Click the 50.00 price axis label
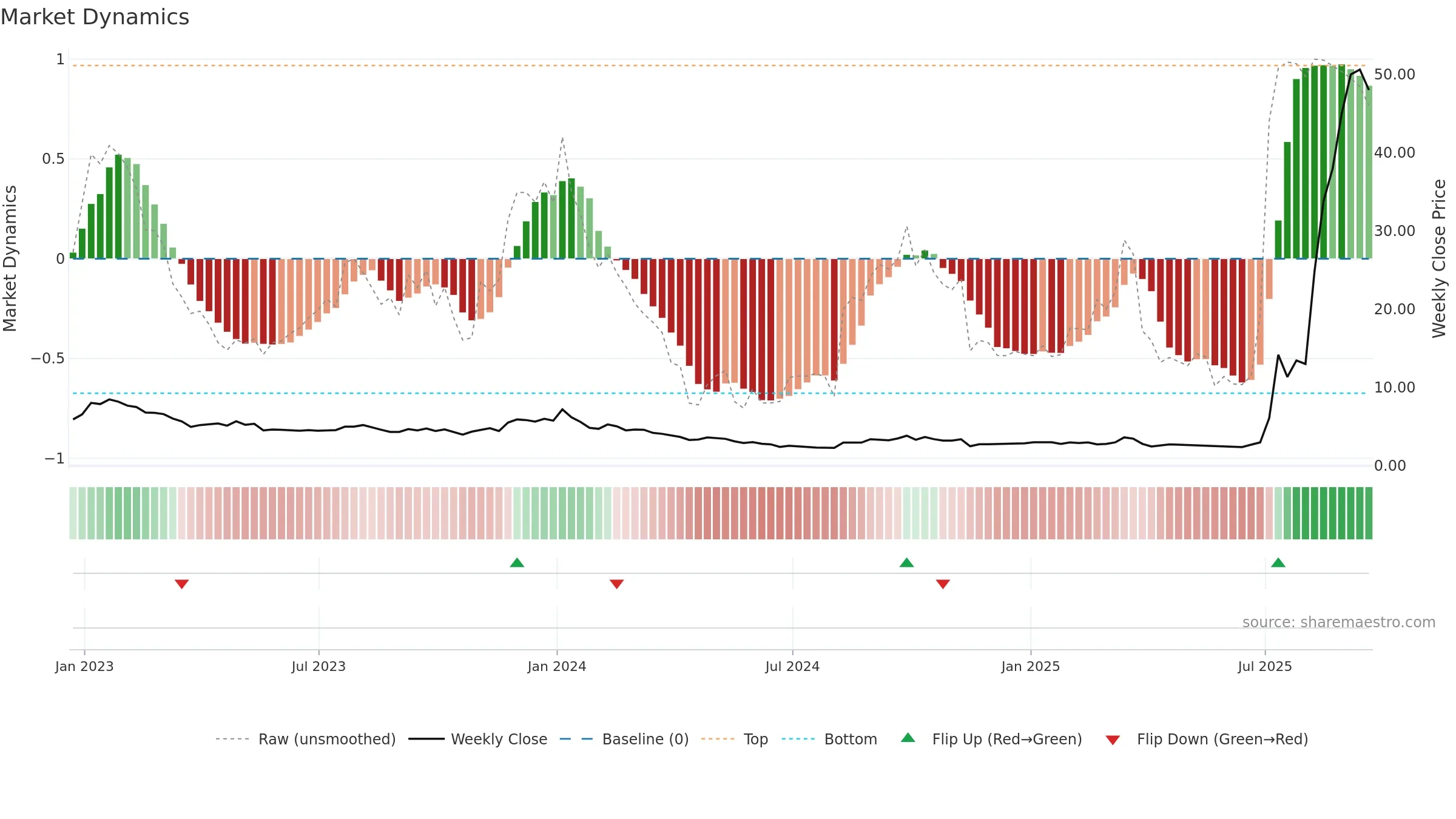The width and height of the screenshot is (1456, 819). pos(1395,74)
